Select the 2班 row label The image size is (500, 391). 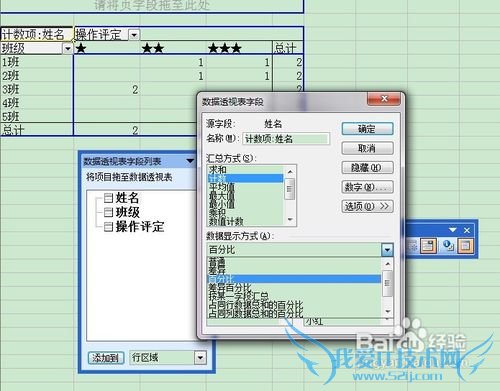[37, 76]
